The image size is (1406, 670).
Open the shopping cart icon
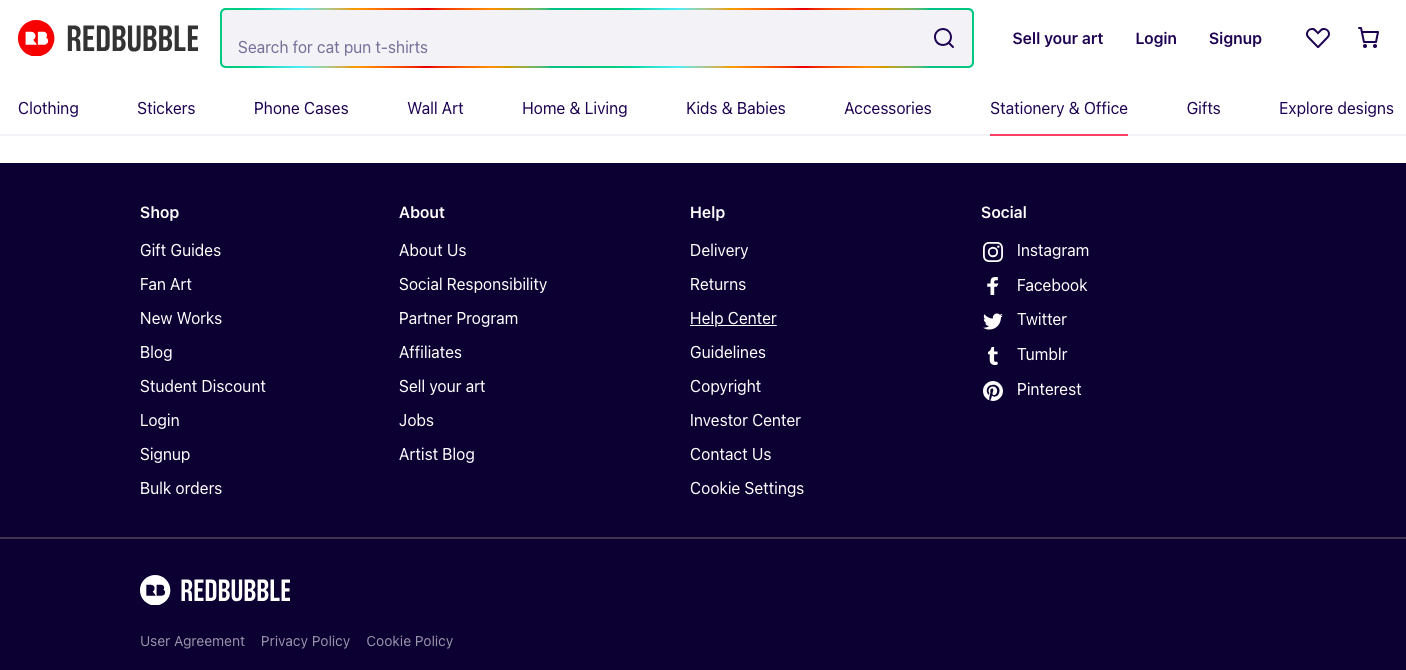(1368, 38)
